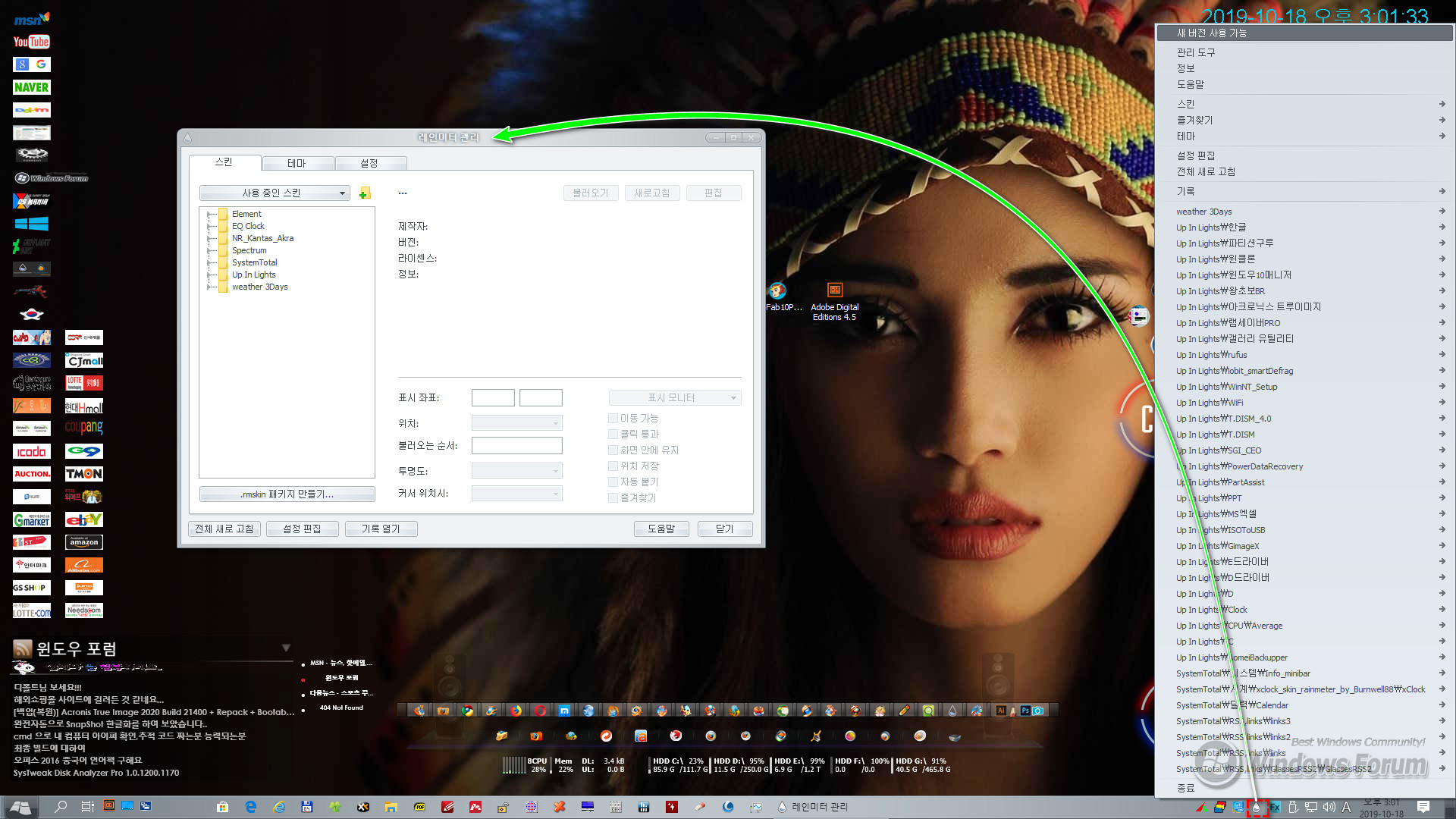Open the Windows Forum launcher logo
The height and width of the screenshot is (819, 1456).
52,178
